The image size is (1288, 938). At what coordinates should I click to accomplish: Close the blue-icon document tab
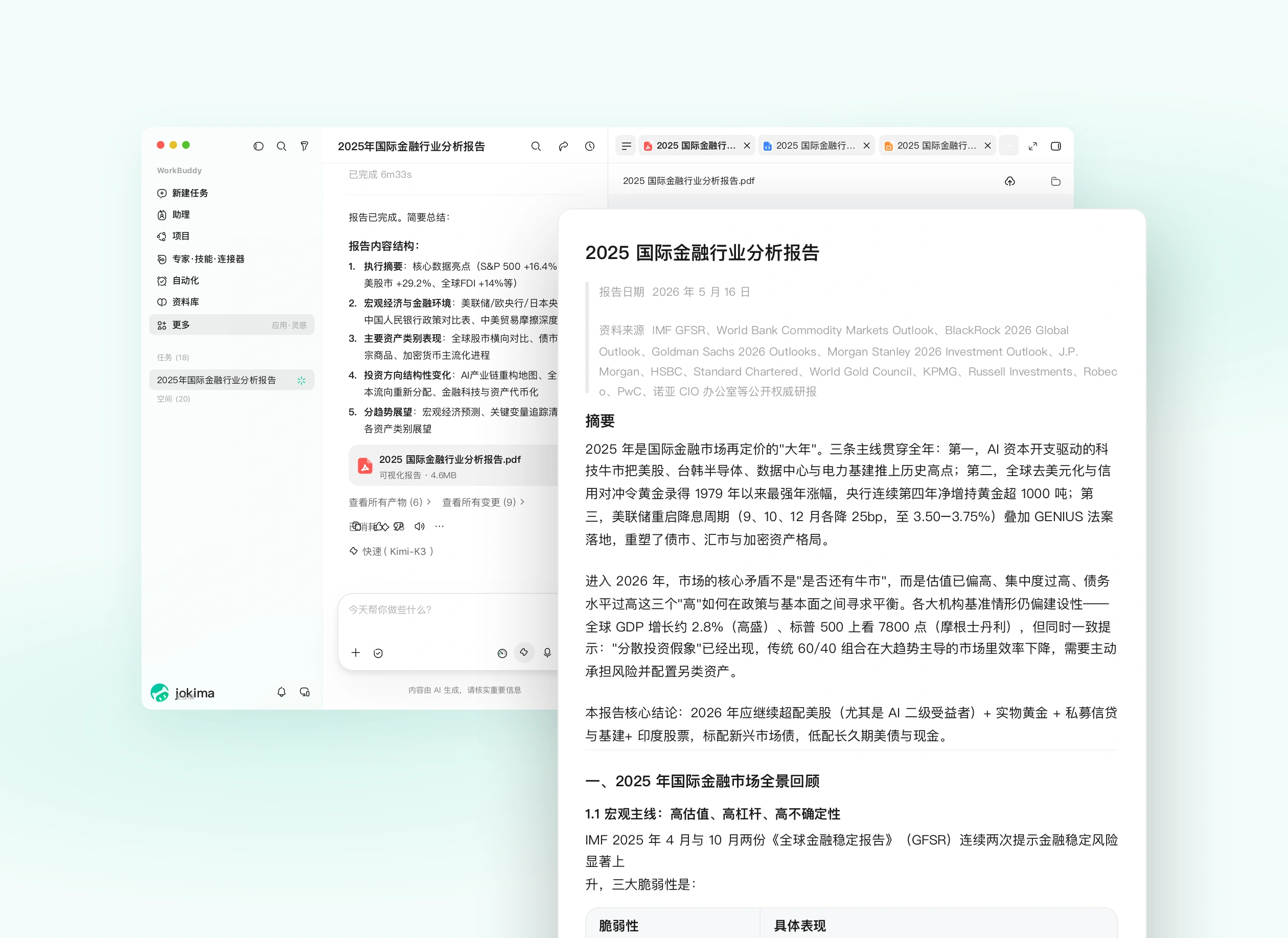(867, 146)
